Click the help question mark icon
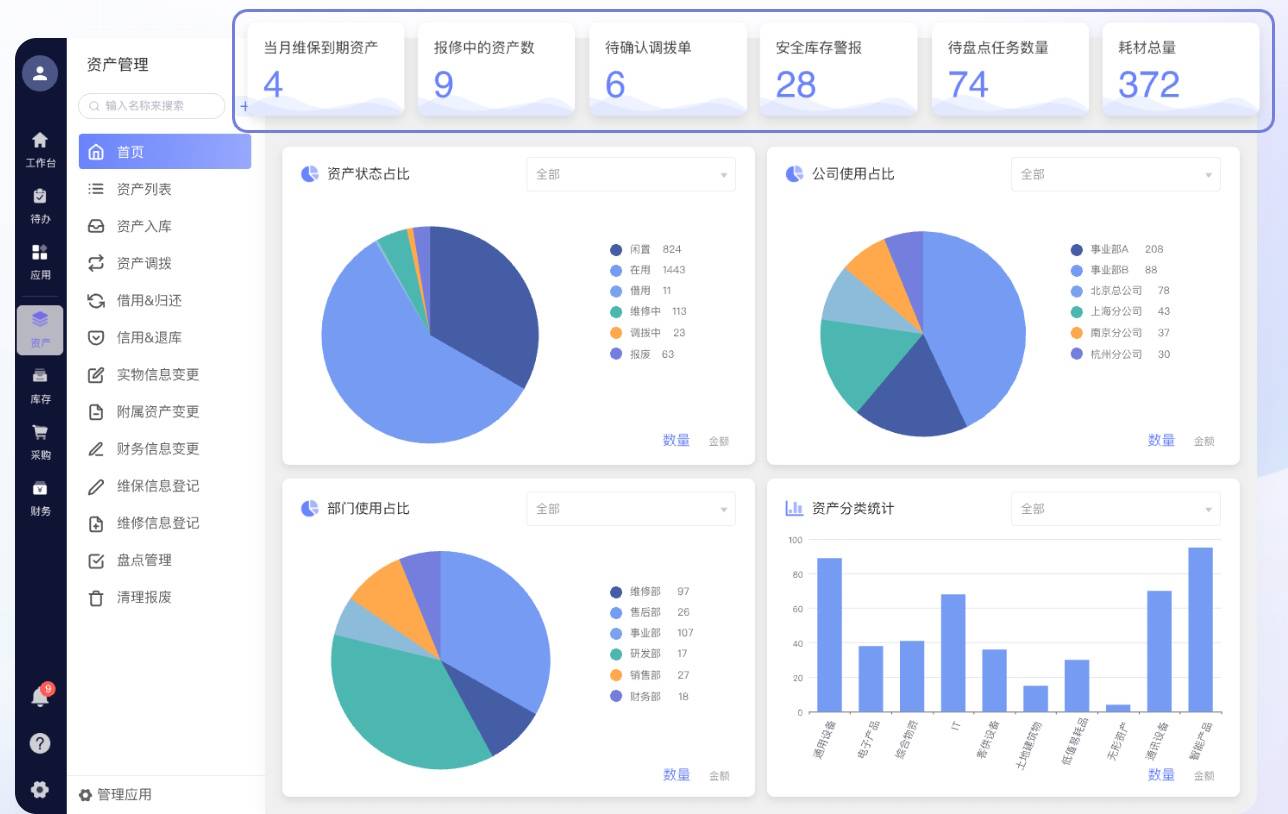1288x814 pixels. tap(40, 743)
